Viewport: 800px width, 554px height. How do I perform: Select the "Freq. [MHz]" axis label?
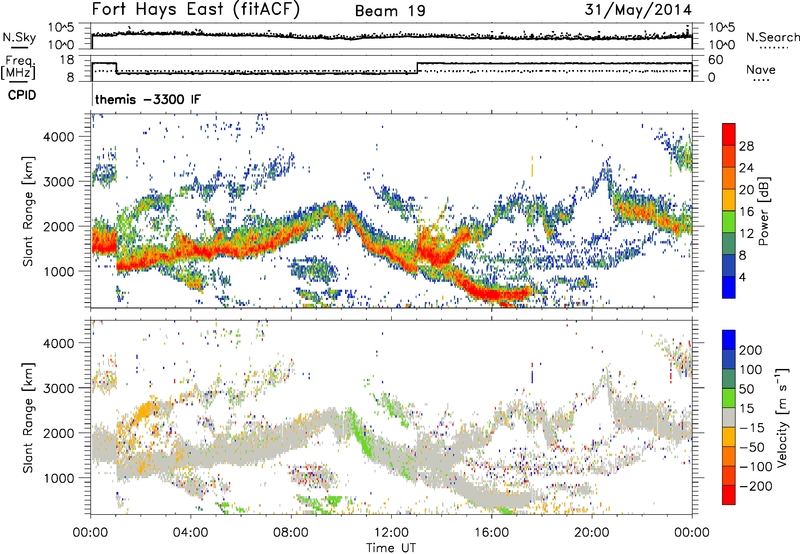pyautogui.click(x=18, y=67)
